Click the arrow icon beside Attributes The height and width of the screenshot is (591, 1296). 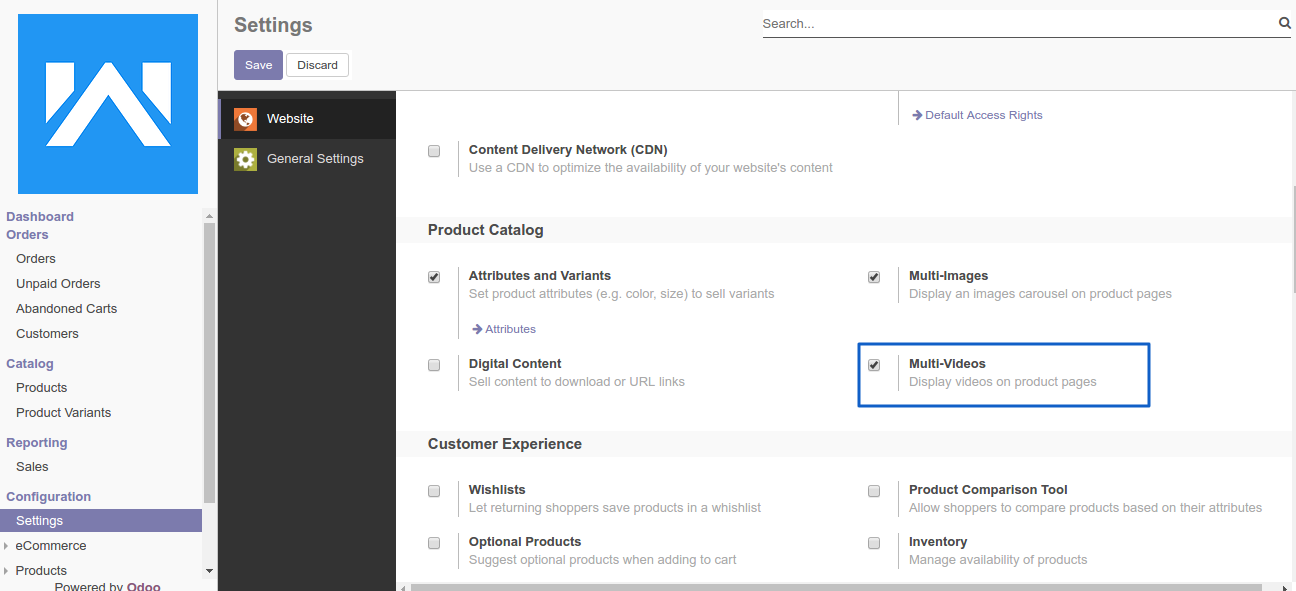pyautogui.click(x=478, y=329)
